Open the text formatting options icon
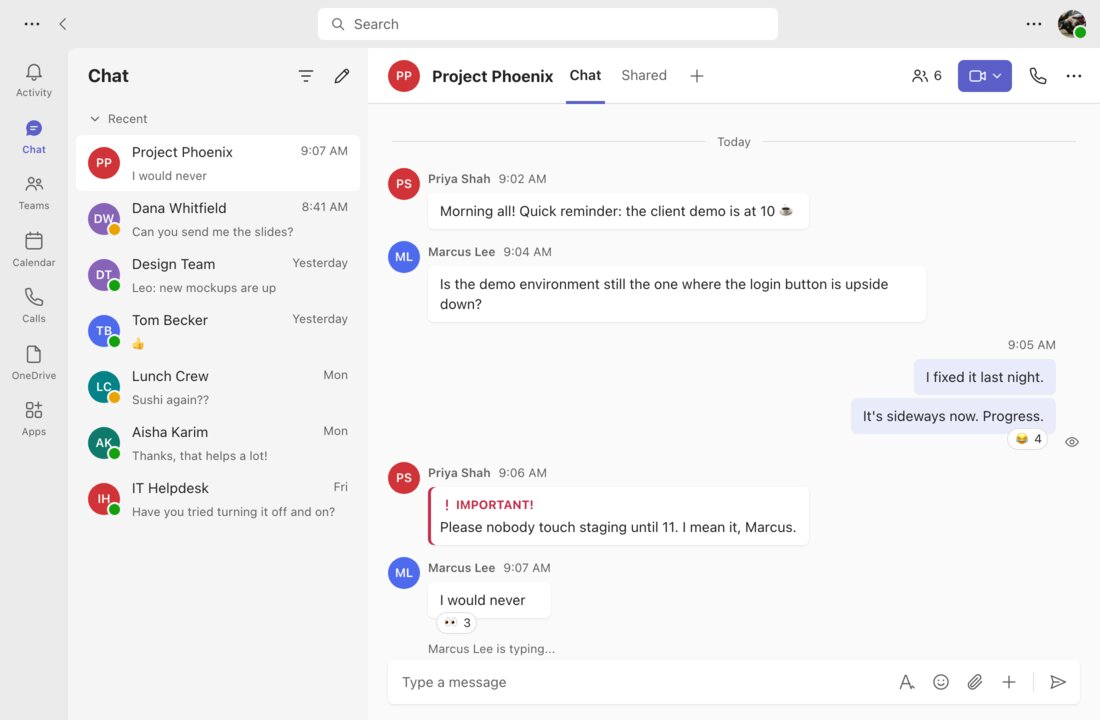This screenshot has width=1100, height=720. click(906, 682)
